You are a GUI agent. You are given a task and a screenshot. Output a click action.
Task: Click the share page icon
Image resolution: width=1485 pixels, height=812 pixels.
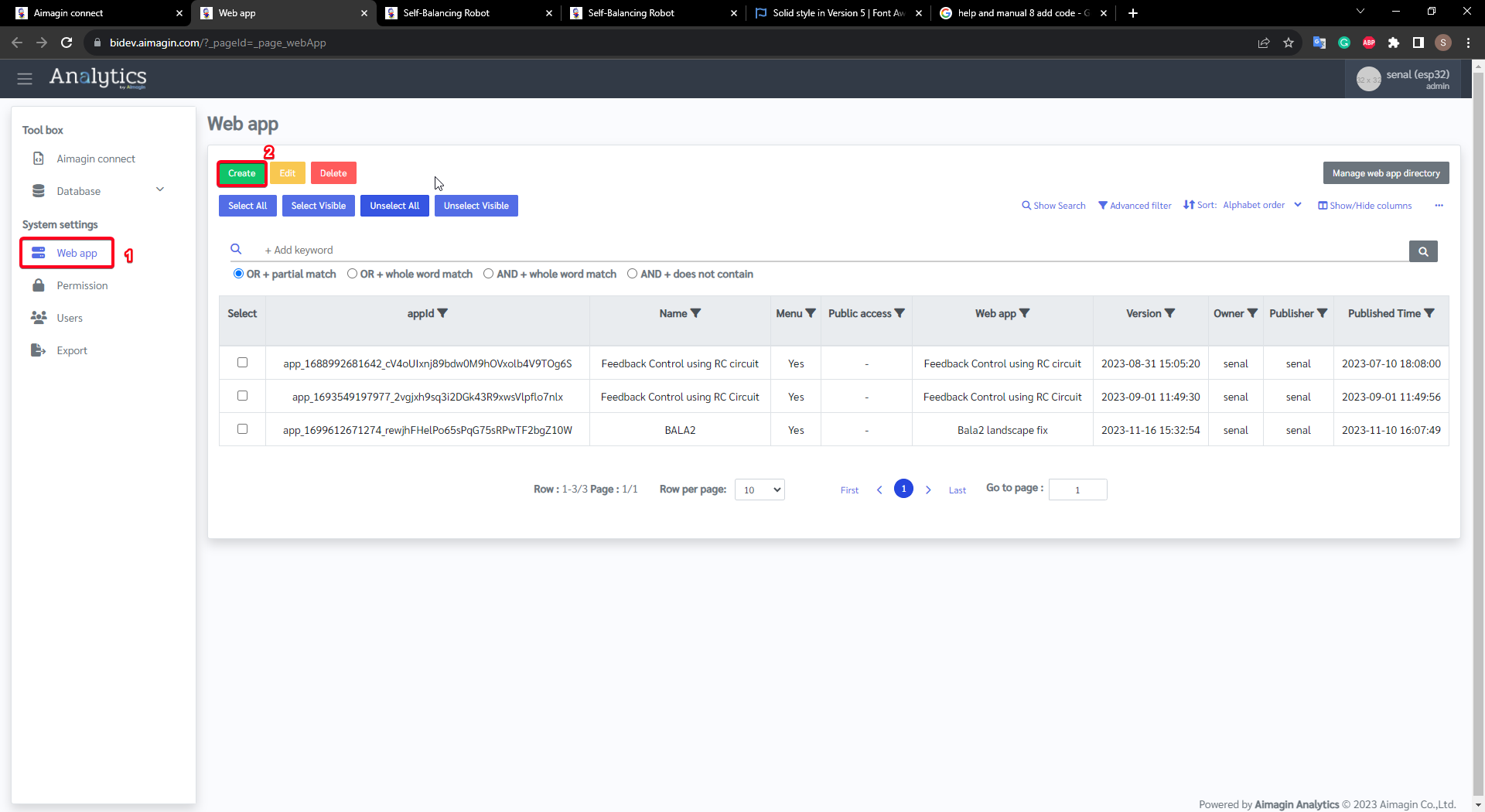[1264, 43]
